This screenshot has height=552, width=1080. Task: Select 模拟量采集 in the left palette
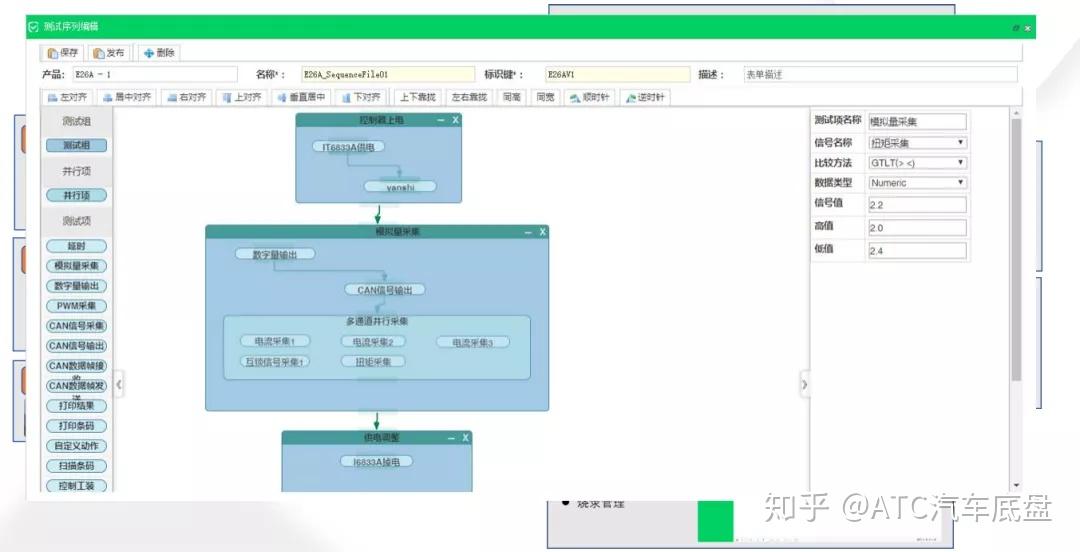(76, 266)
